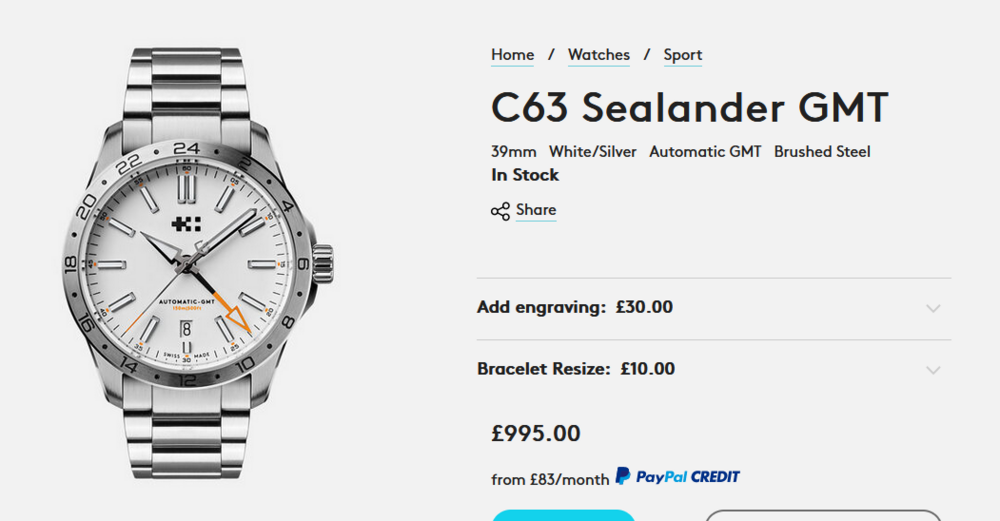Image resolution: width=1000 pixels, height=521 pixels.
Task: Click the orange GMT arrow hand on the watch
Action: pyautogui.click(x=236, y=318)
